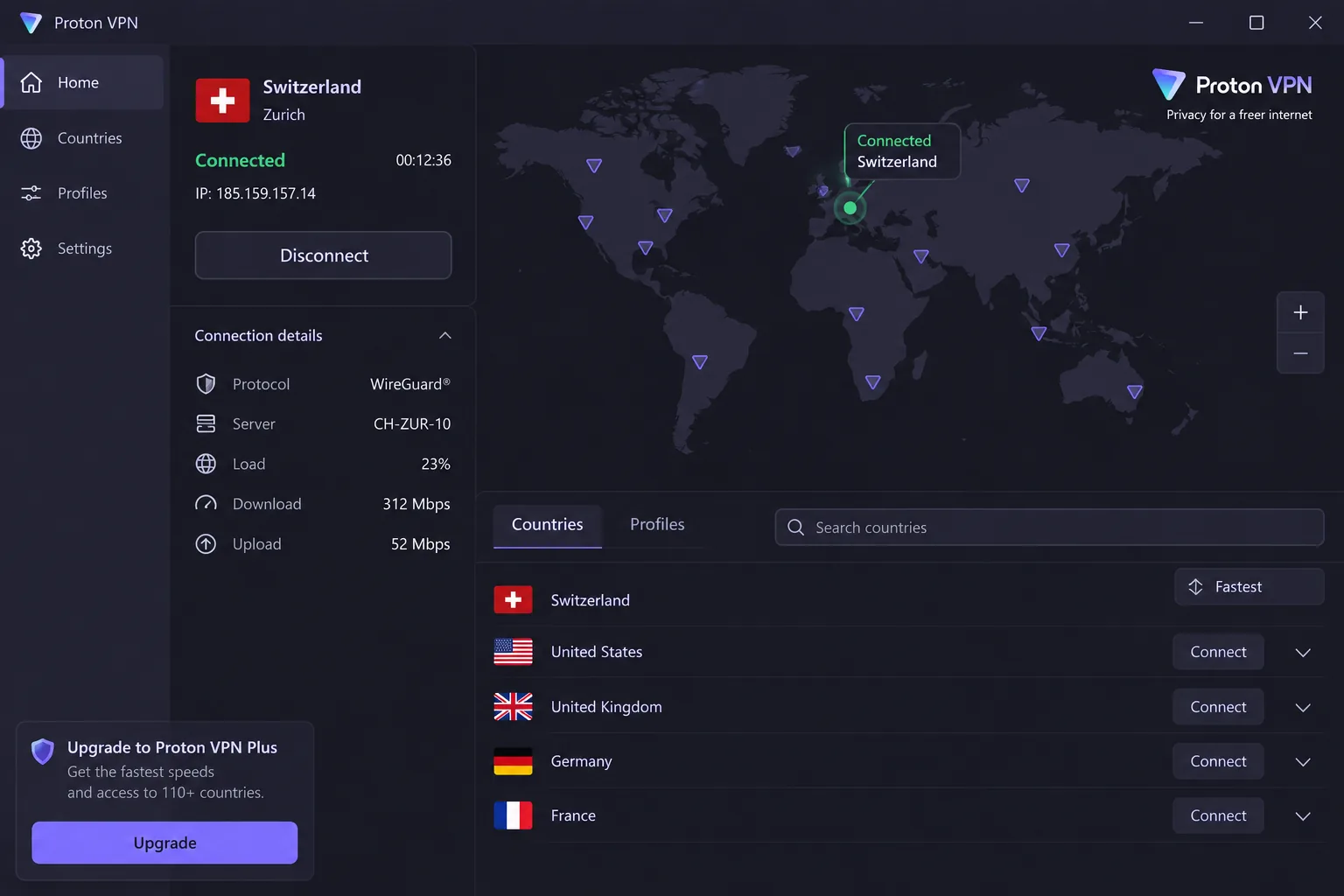Click the United Kingdom flag in list

(513, 707)
